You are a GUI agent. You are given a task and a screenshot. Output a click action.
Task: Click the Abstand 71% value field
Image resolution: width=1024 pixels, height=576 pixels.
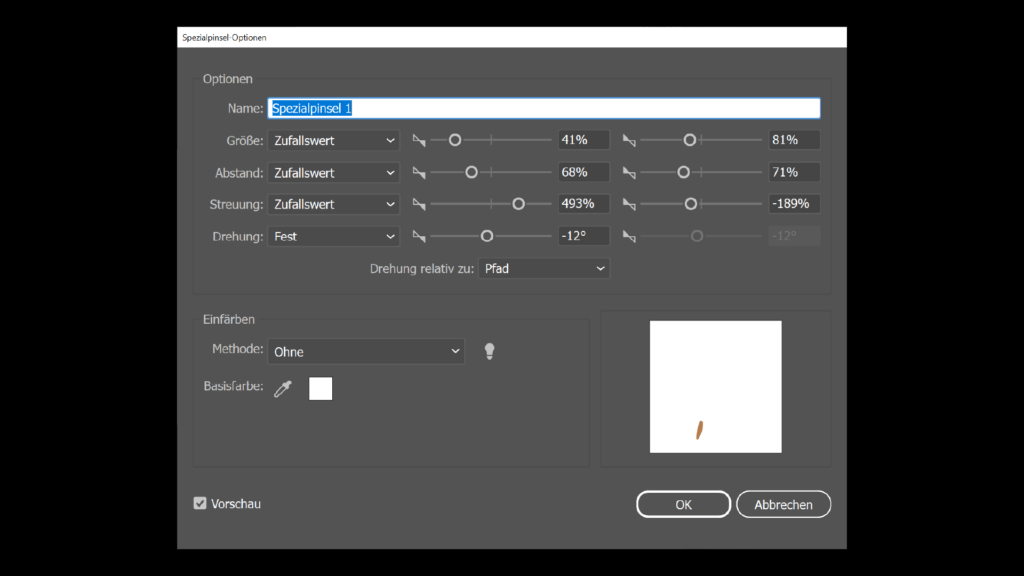coord(793,172)
